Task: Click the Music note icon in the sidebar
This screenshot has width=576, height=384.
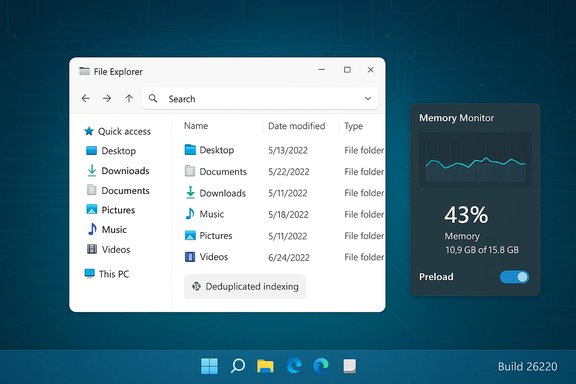Action: (x=92, y=229)
